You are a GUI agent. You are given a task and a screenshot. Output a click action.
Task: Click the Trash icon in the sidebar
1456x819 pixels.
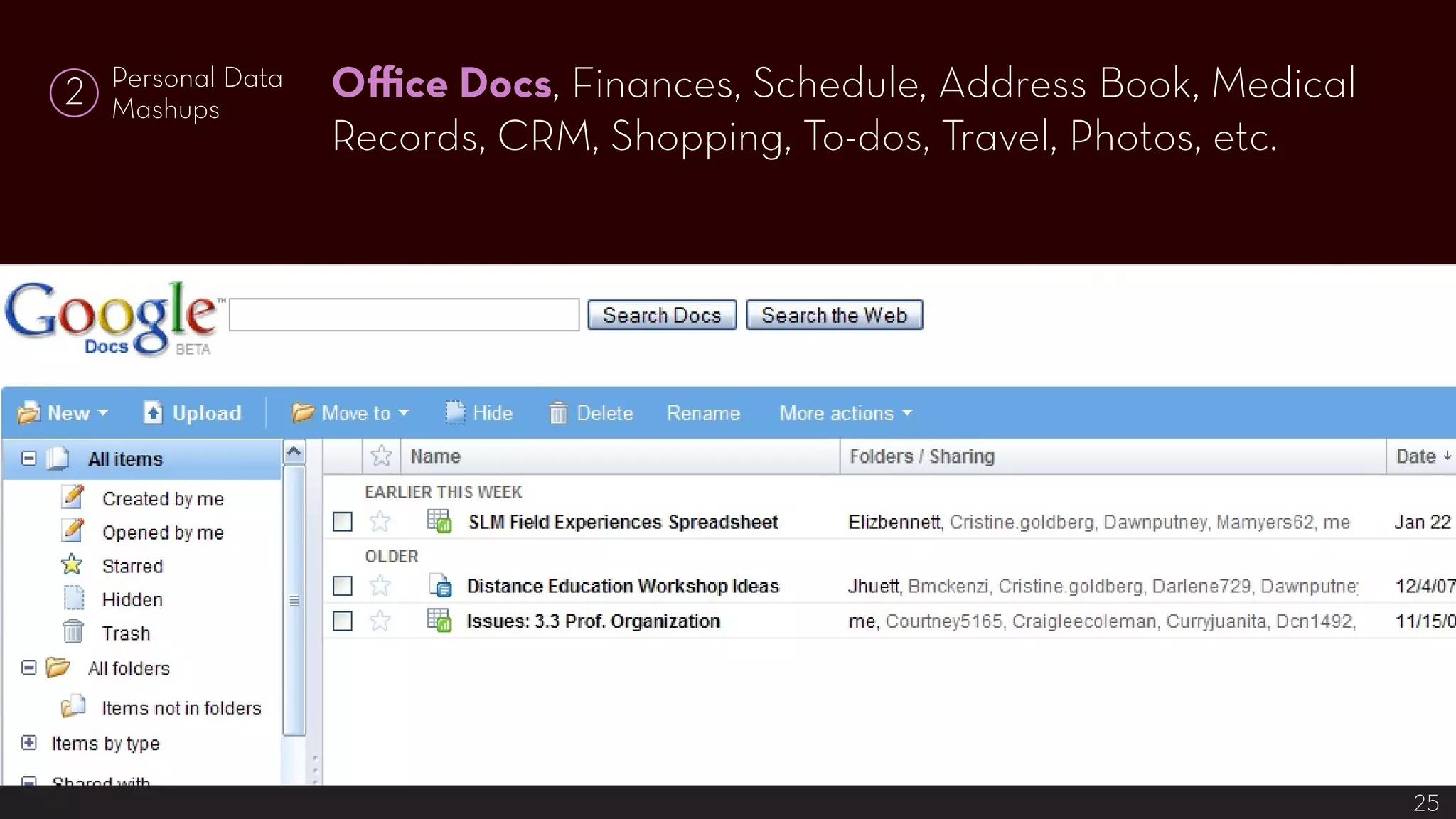click(x=73, y=632)
